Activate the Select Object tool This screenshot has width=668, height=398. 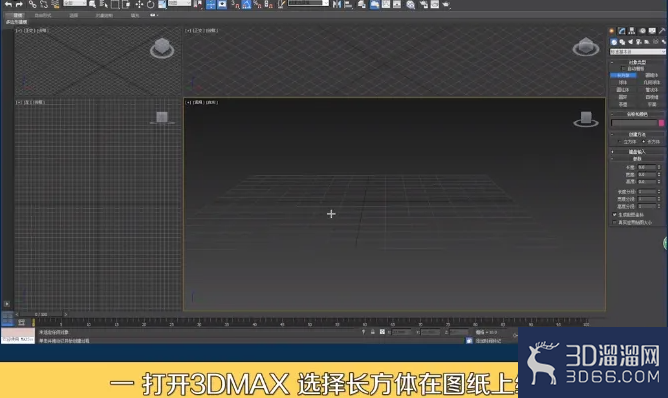point(92,4)
